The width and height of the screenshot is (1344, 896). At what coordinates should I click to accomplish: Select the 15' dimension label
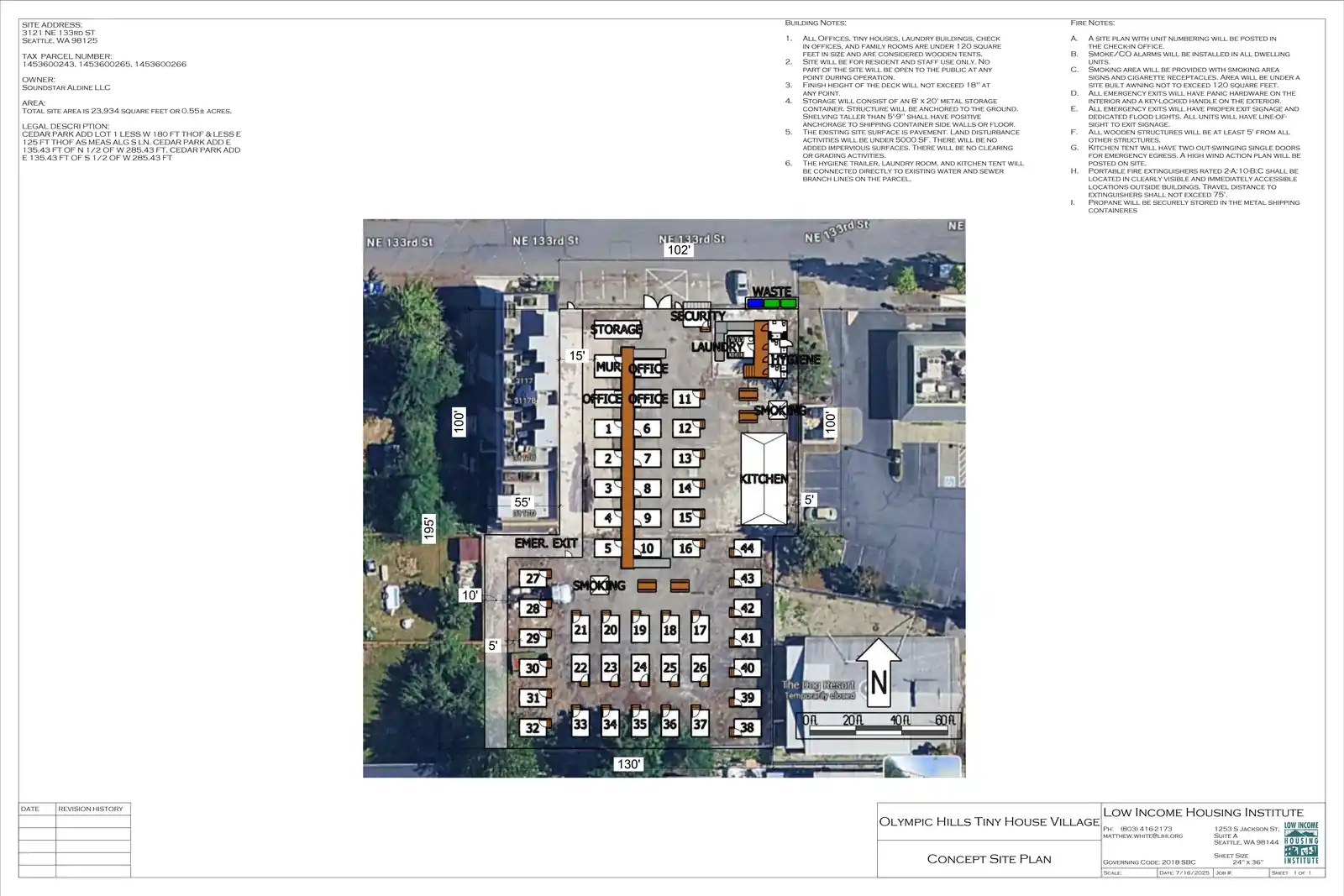pyautogui.click(x=576, y=356)
